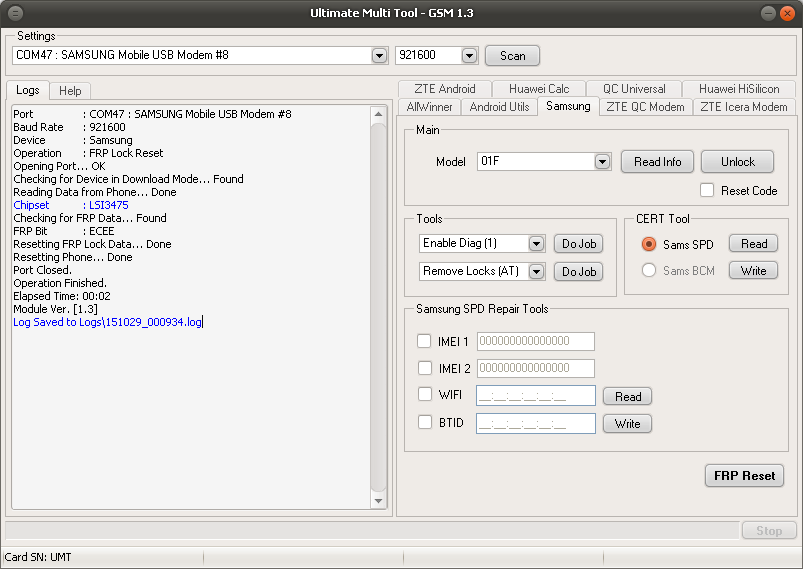The width and height of the screenshot is (803, 569).
Task: Select the Samsung tab
Action: point(568,106)
